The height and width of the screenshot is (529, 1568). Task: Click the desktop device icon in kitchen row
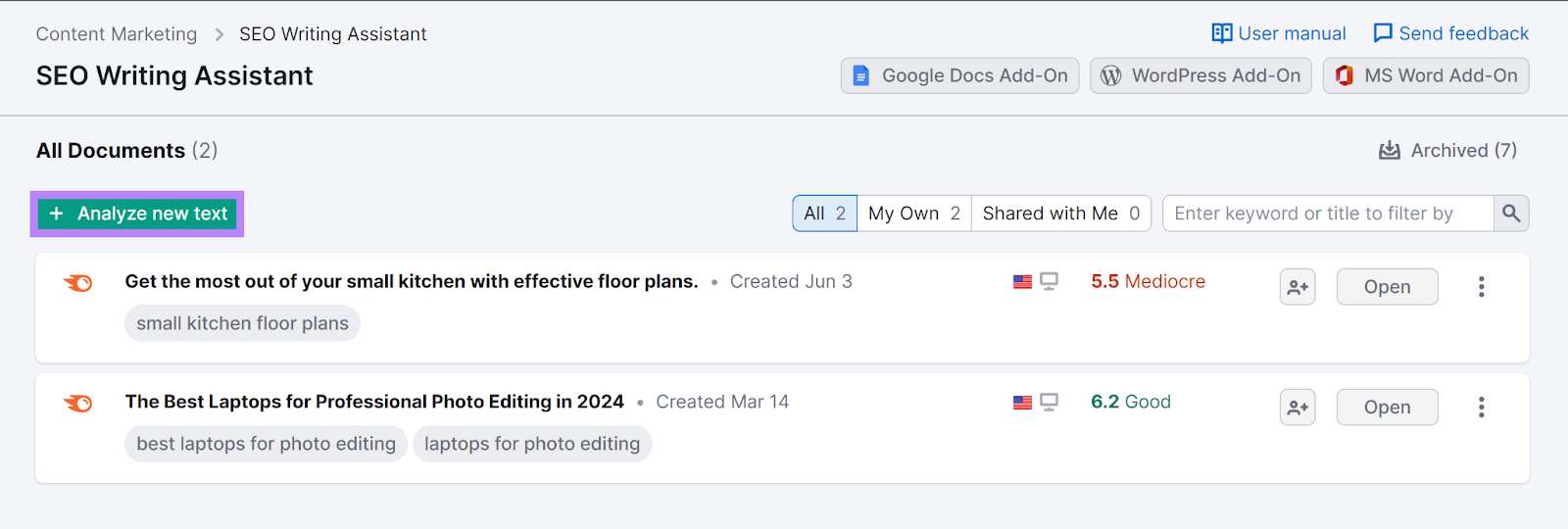click(x=1050, y=282)
